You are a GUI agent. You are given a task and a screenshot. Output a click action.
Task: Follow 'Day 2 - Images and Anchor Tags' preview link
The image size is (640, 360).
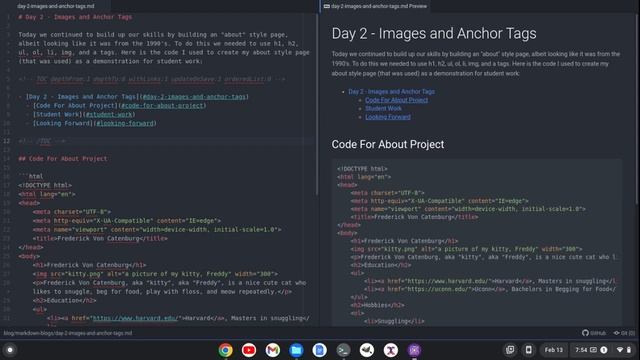point(391,91)
